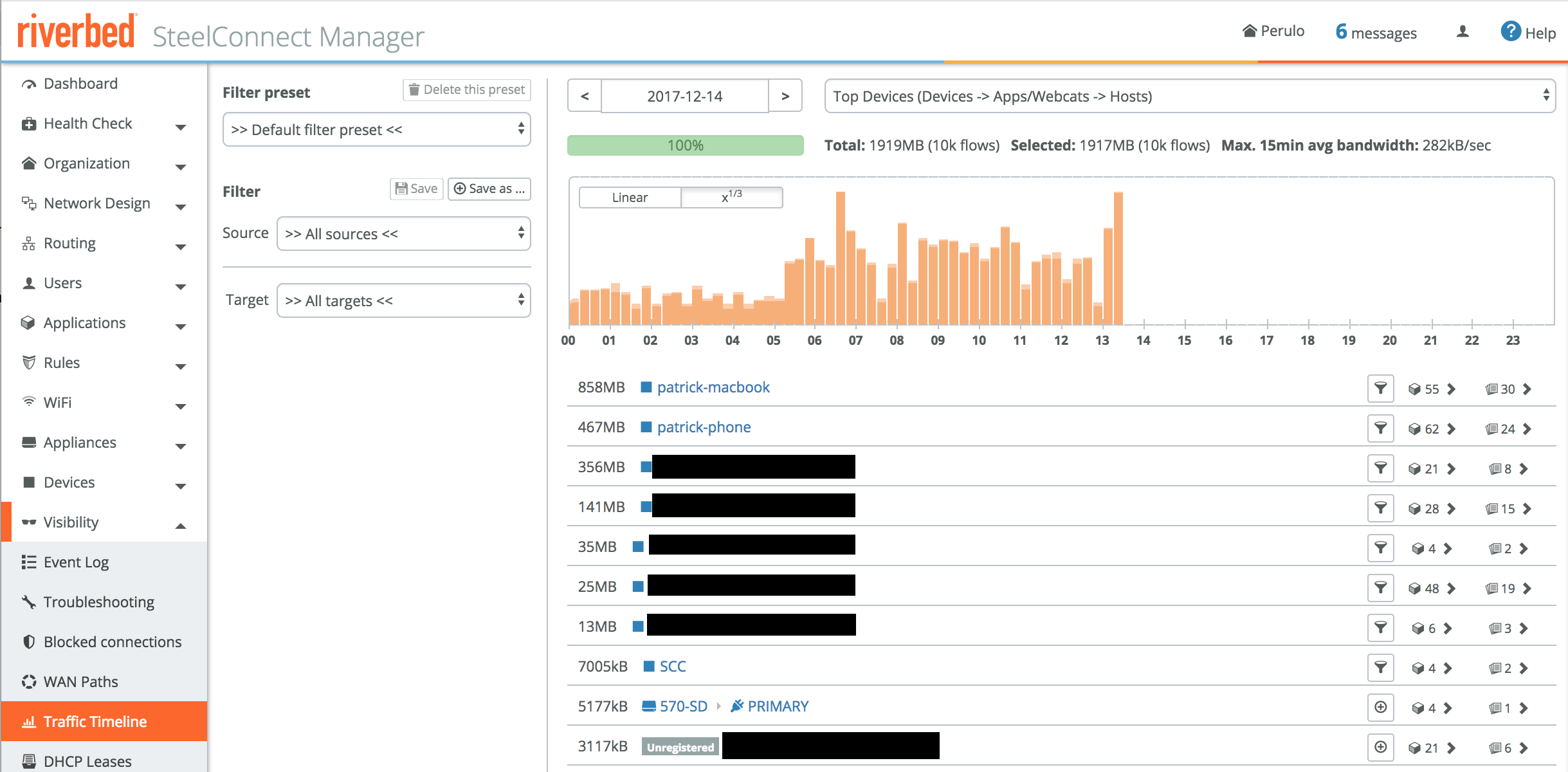Switch chart scale to Linear

(x=630, y=198)
